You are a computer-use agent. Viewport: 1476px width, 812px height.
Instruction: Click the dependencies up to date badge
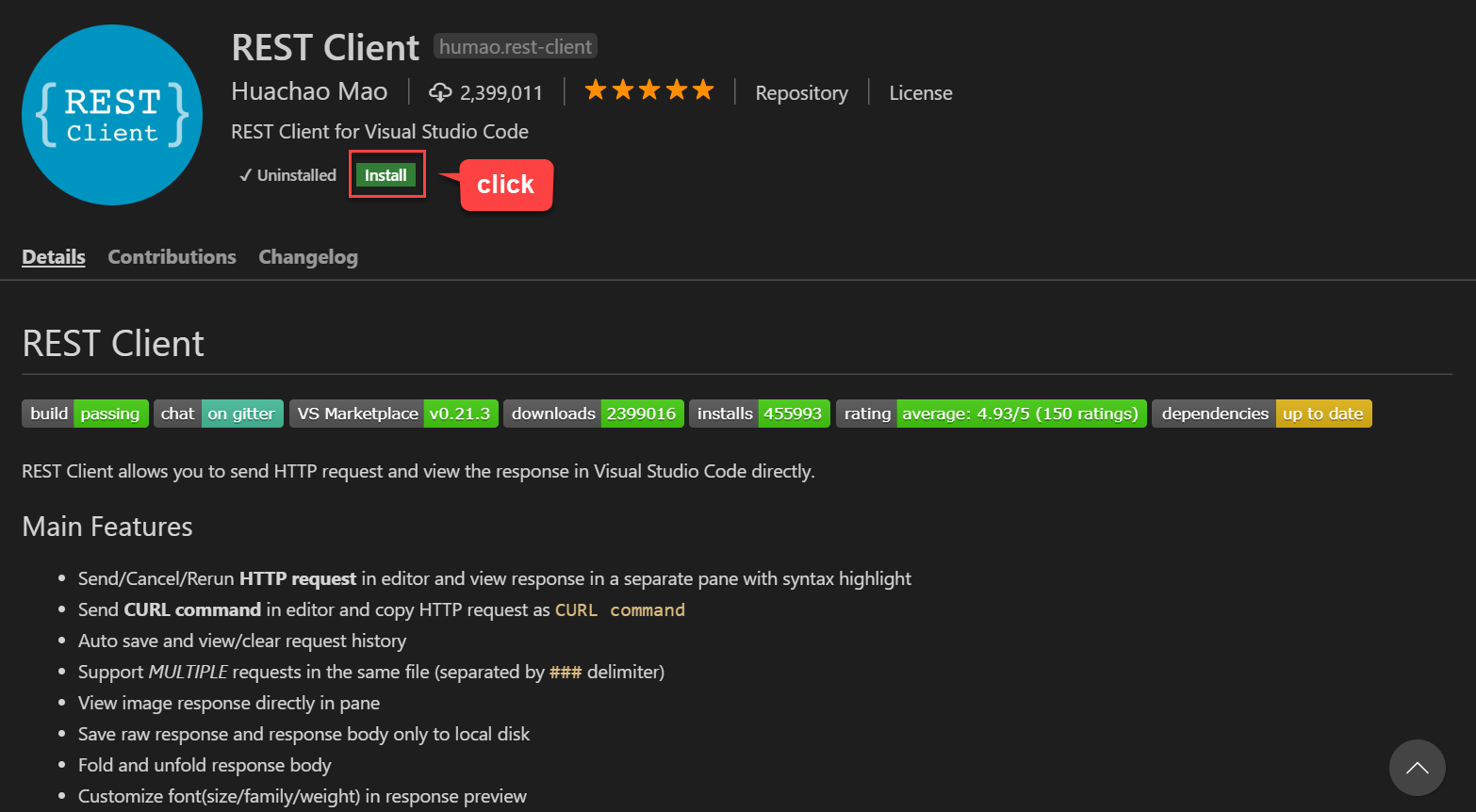pos(1261,413)
